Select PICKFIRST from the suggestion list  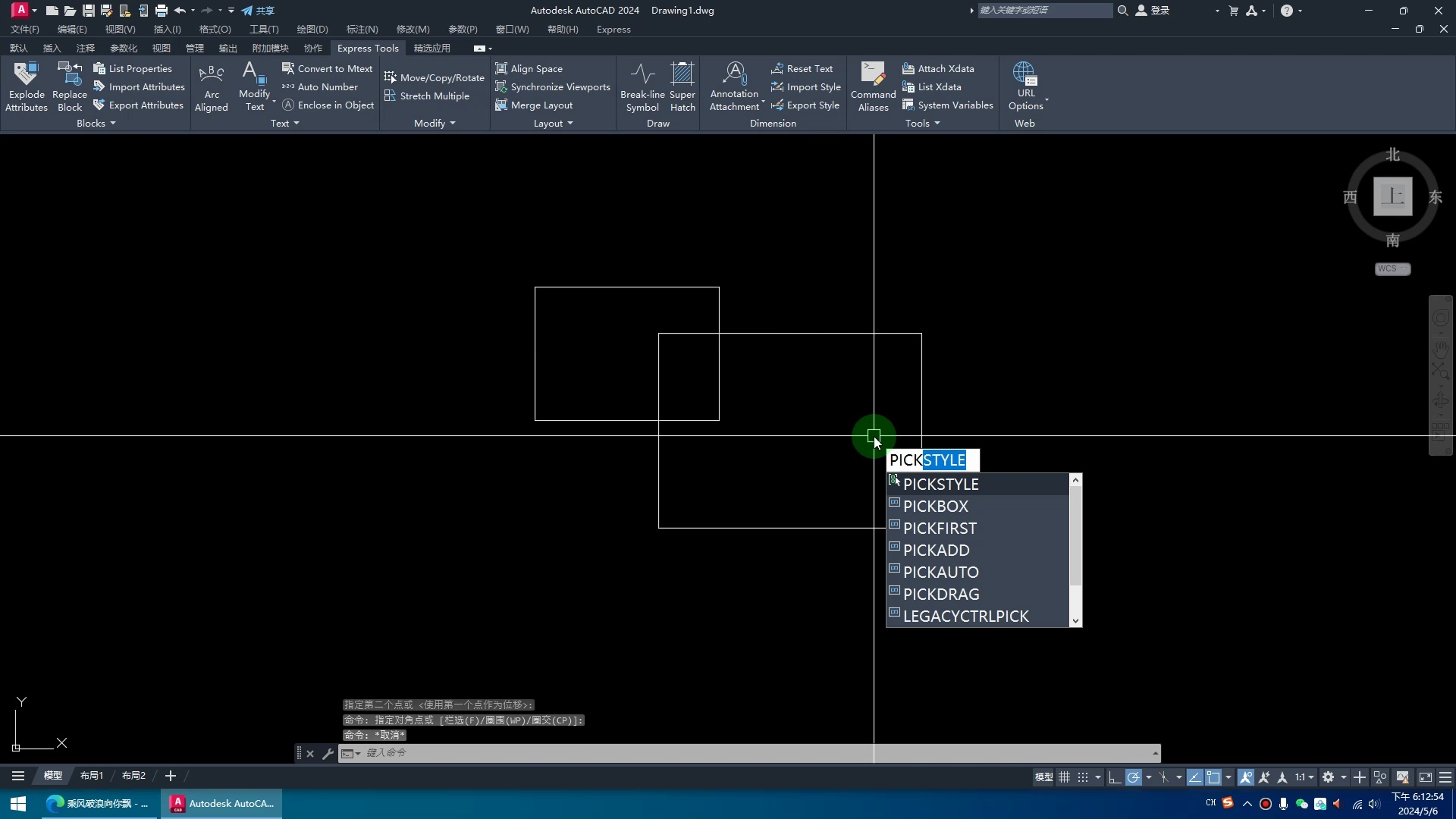pyautogui.click(x=940, y=529)
